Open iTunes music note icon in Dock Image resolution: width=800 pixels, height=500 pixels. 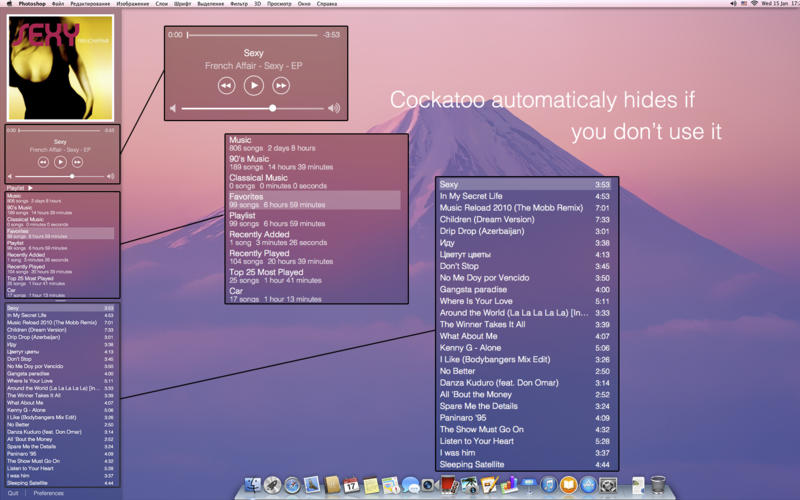click(549, 485)
